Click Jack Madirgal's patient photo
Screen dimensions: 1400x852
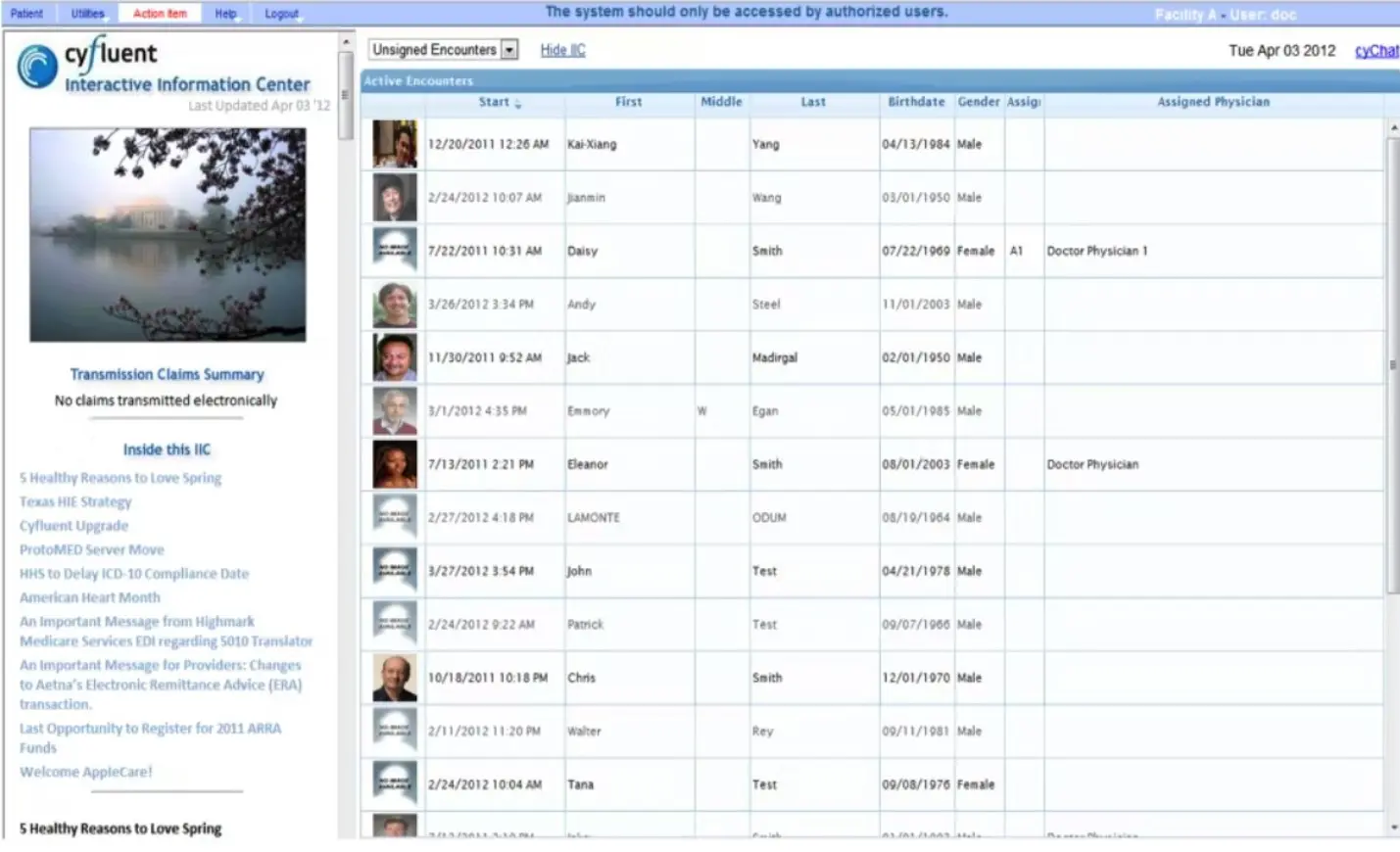pos(392,357)
